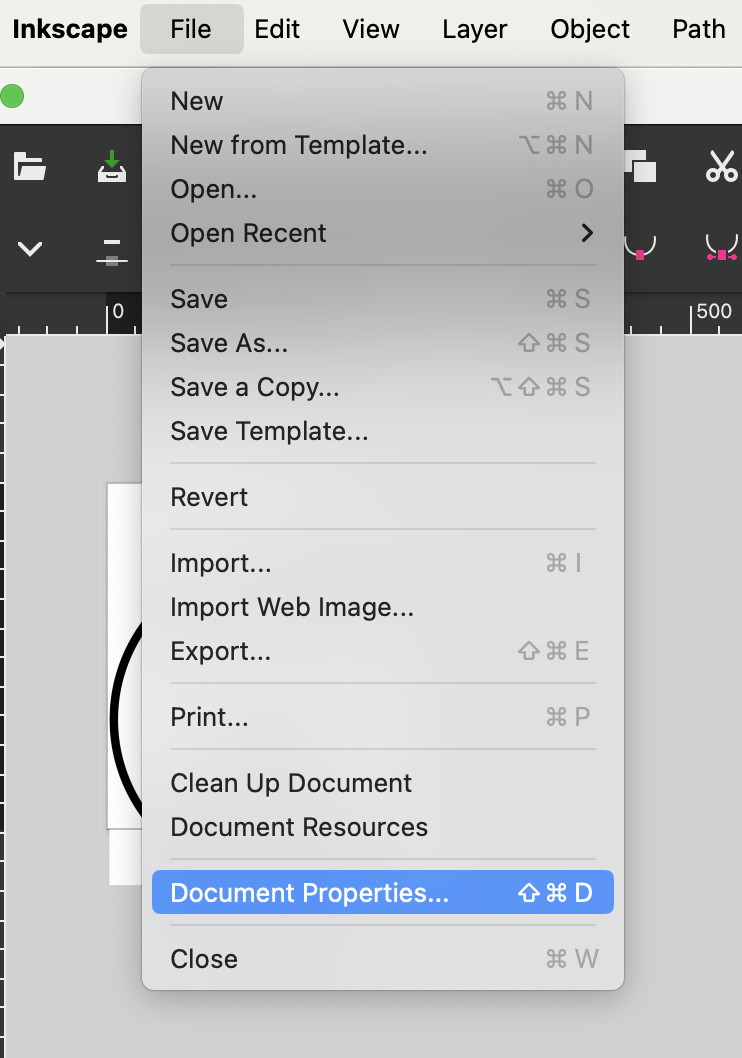Choose Revert menu item

382,497
